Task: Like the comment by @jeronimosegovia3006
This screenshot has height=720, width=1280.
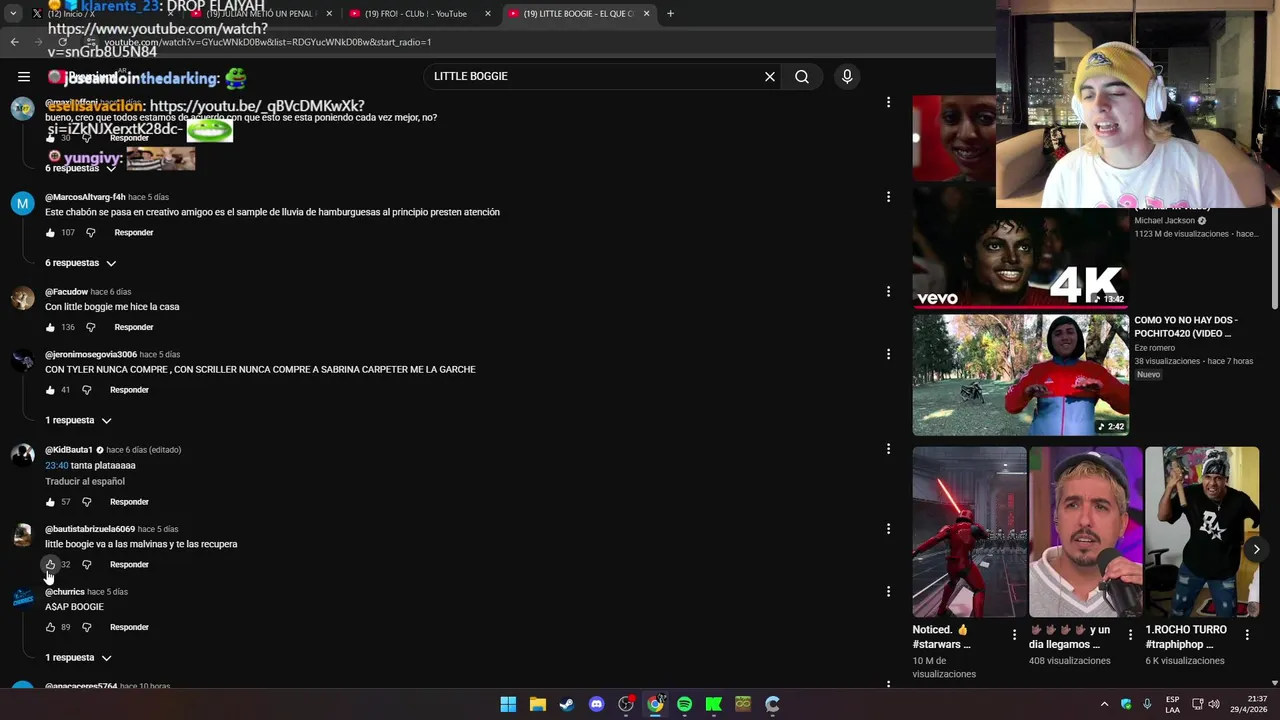Action: pyautogui.click(x=50, y=390)
